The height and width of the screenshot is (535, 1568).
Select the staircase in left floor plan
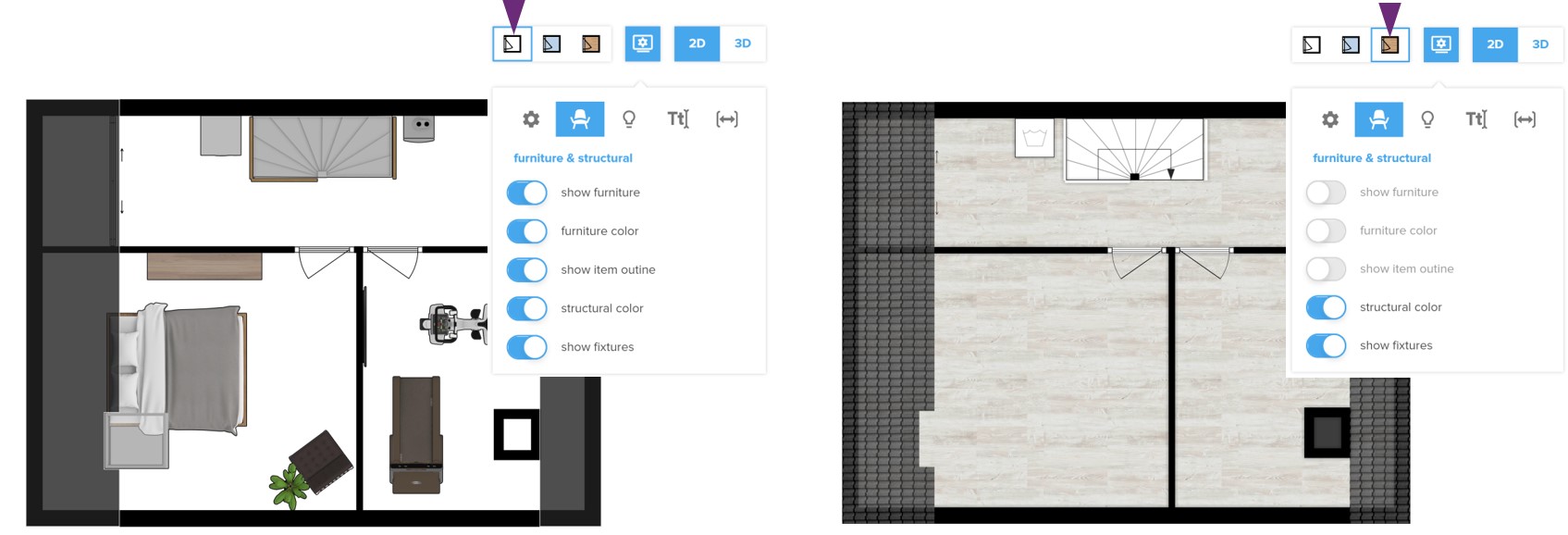point(322,148)
